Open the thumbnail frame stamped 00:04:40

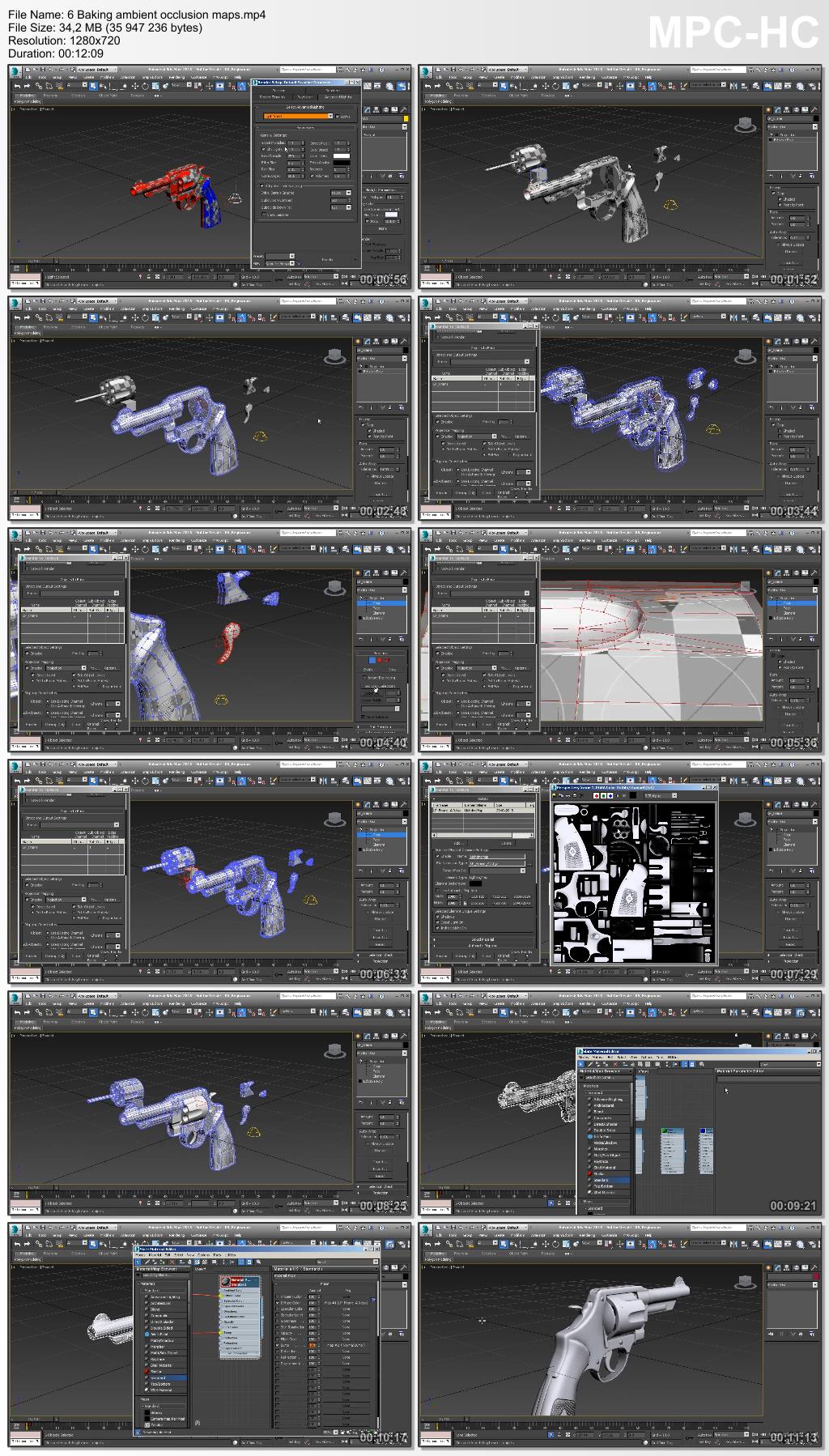click(x=210, y=640)
